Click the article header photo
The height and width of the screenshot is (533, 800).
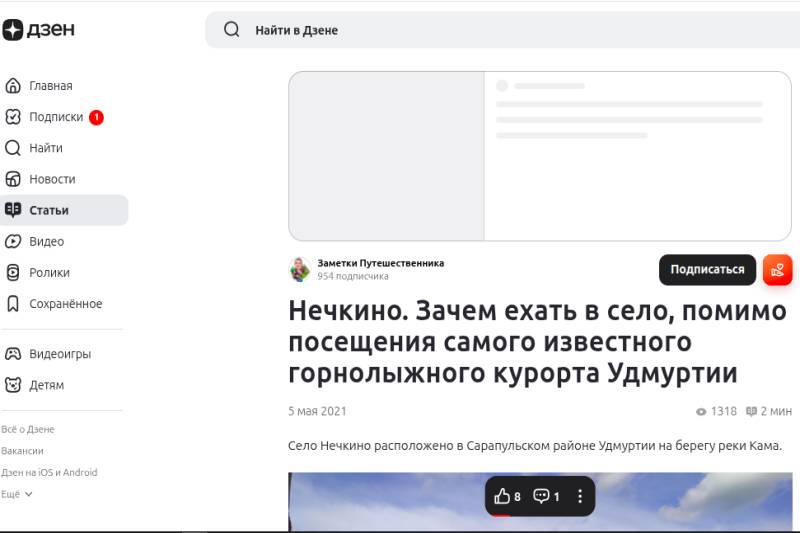(x=540, y=502)
